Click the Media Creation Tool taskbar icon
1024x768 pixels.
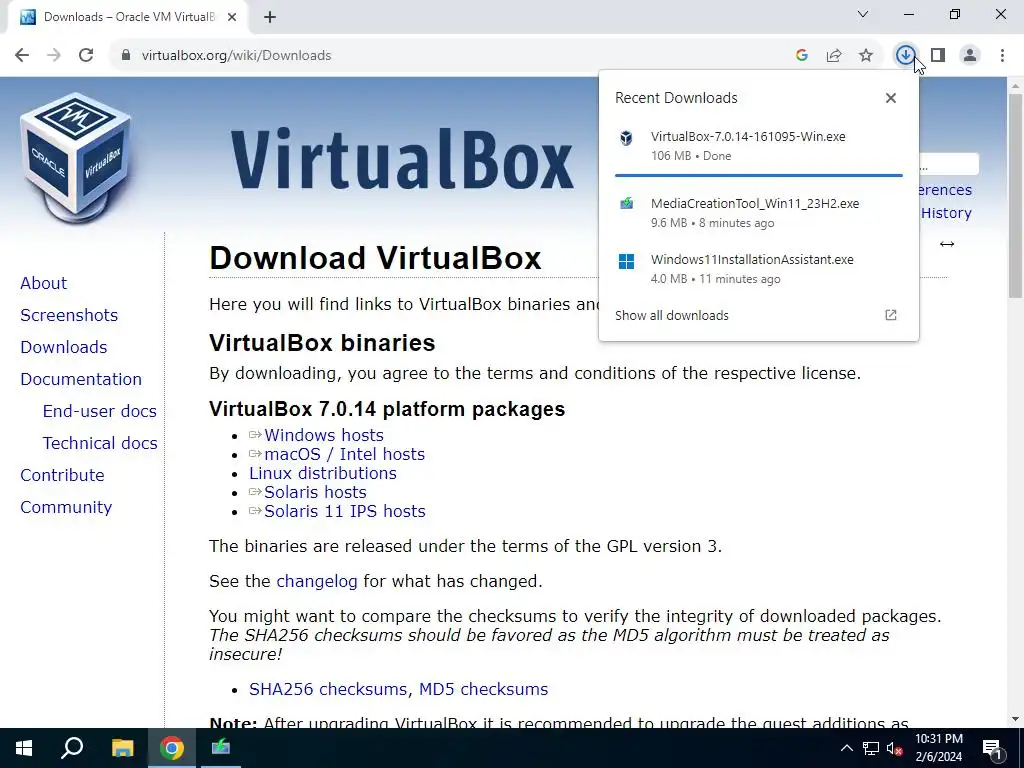pyautogui.click(x=221, y=747)
